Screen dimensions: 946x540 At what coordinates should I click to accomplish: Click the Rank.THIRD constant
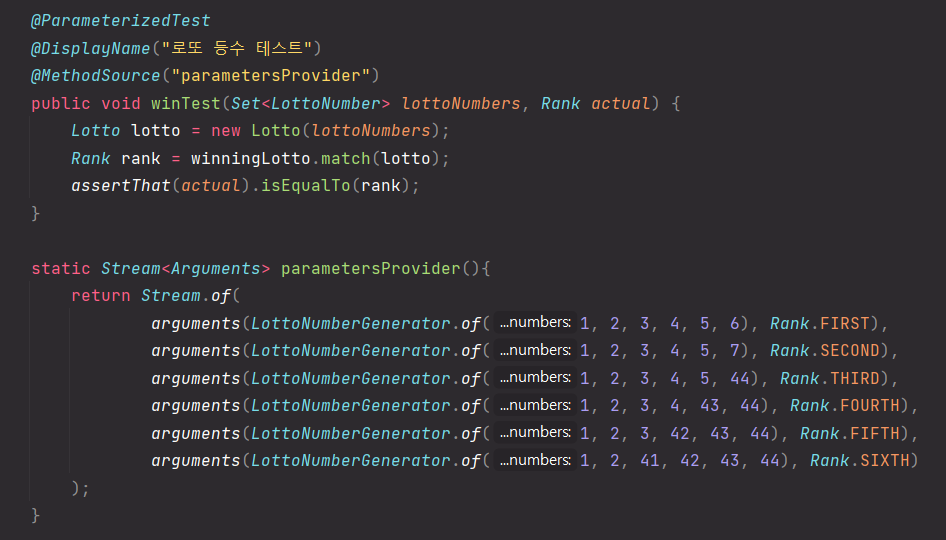830,378
